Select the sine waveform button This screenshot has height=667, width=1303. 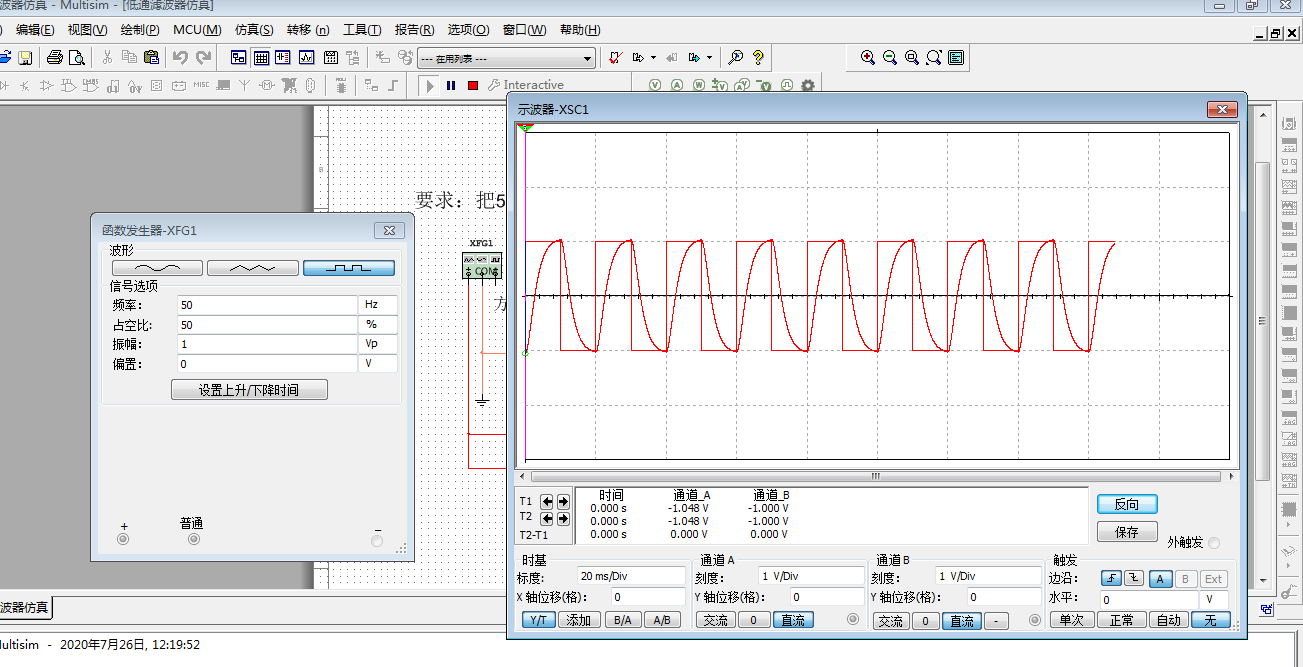click(157, 268)
